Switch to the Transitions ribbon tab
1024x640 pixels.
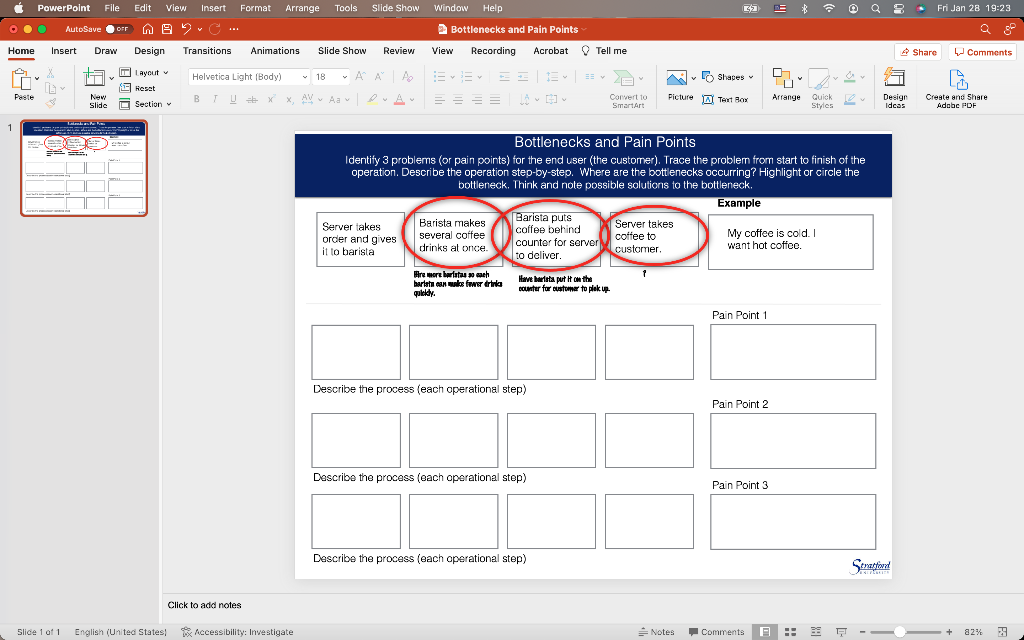(207, 51)
